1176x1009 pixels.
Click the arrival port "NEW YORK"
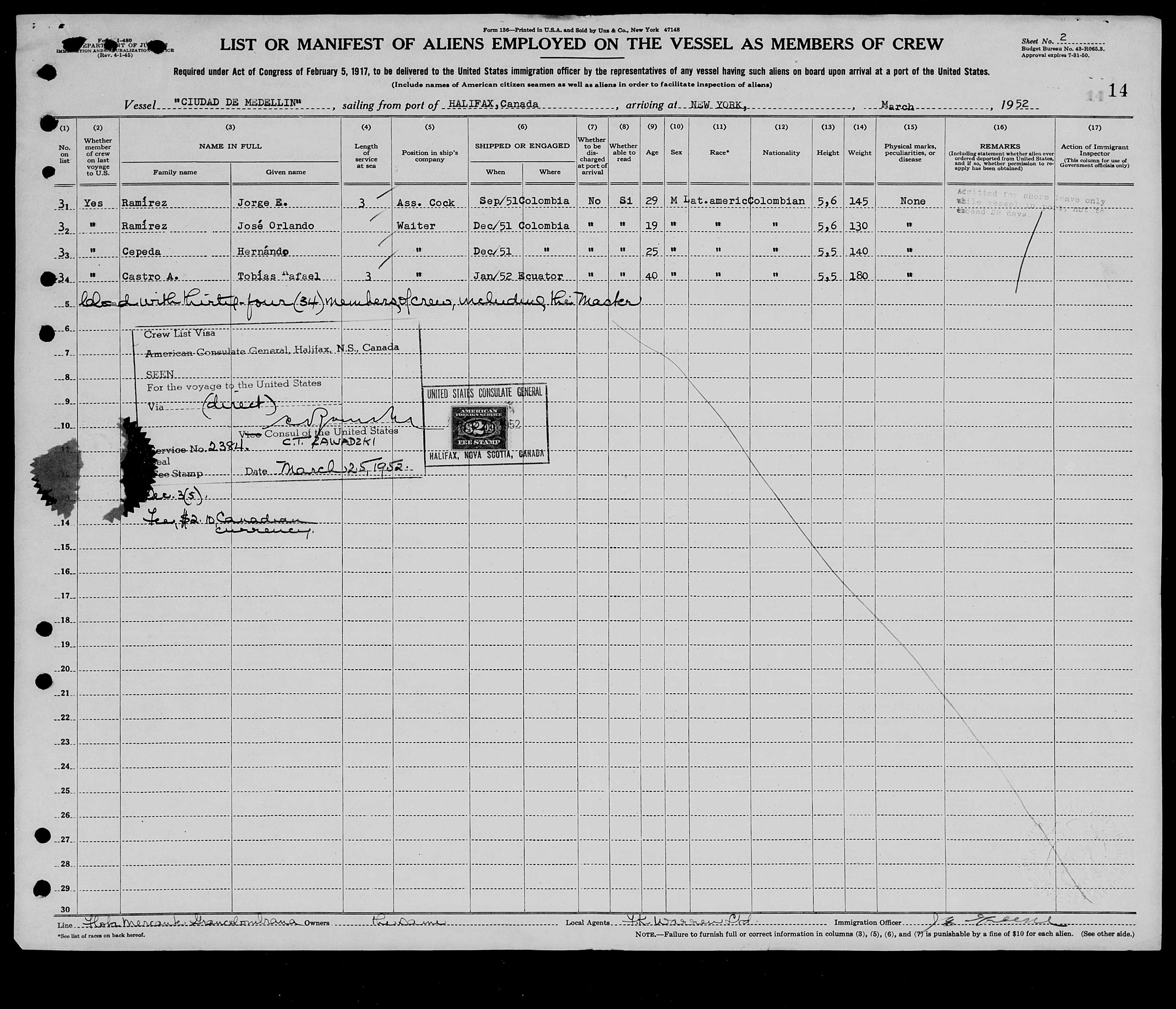tap(718, 105)
